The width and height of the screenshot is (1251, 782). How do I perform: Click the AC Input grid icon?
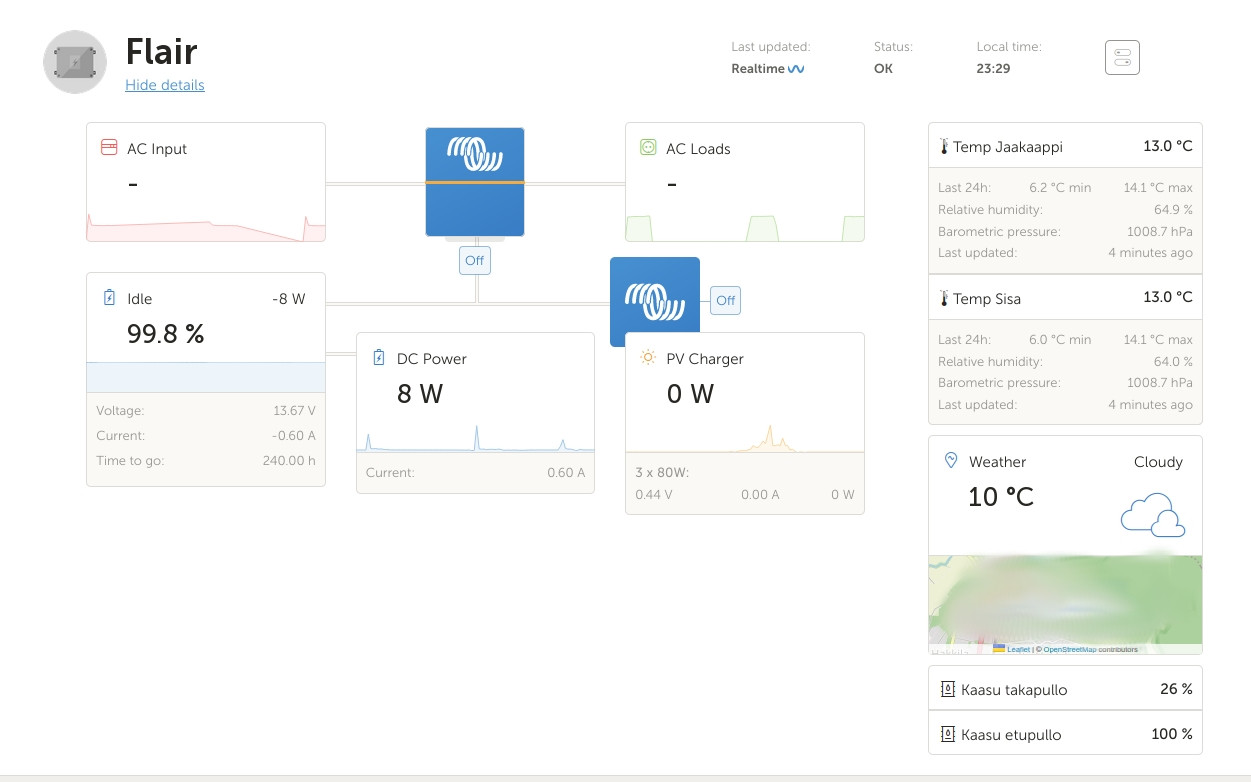[x=109, y=148]
